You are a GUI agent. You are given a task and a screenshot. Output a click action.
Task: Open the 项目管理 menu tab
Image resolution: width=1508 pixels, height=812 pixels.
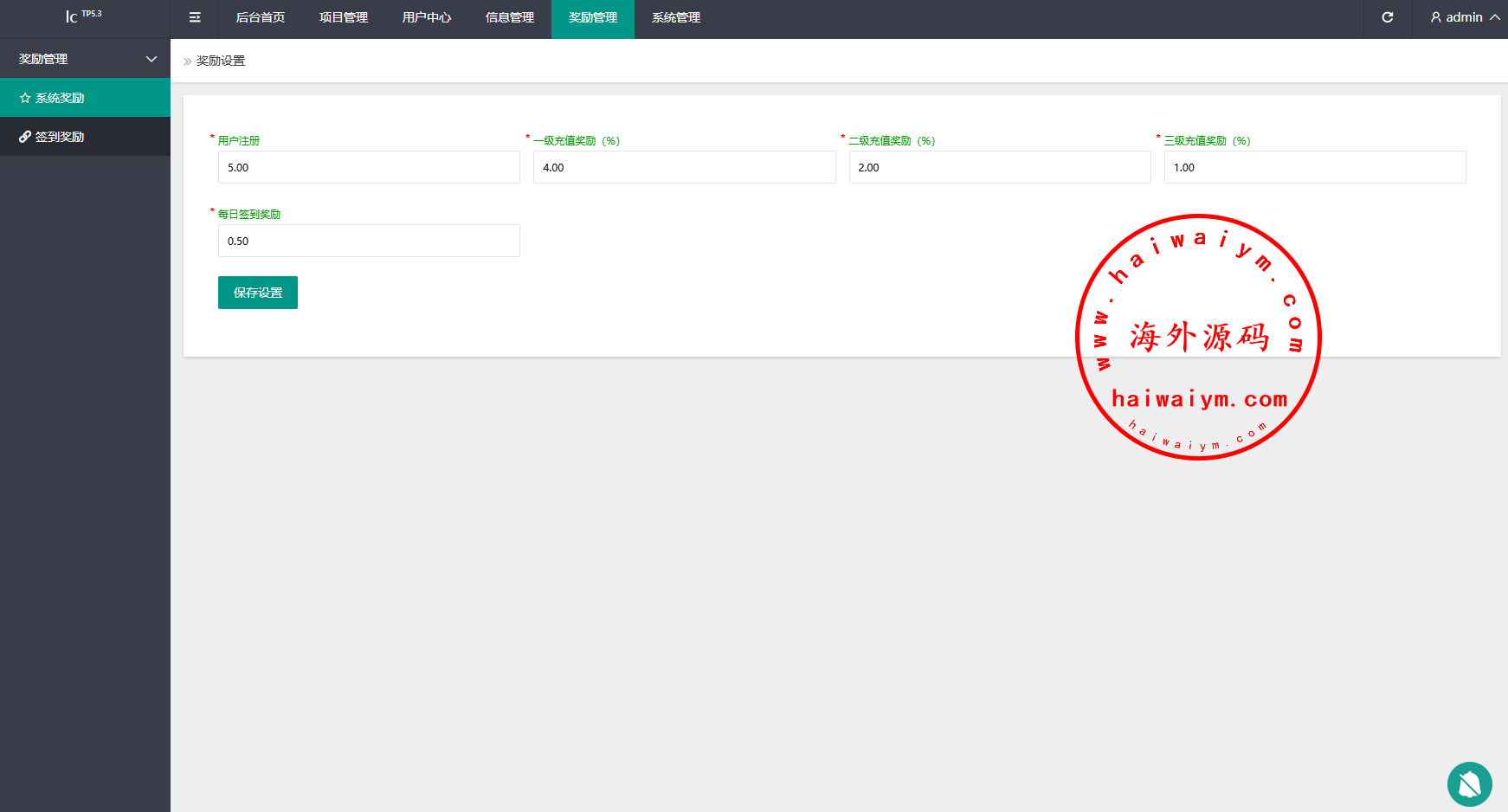point(343,17)
